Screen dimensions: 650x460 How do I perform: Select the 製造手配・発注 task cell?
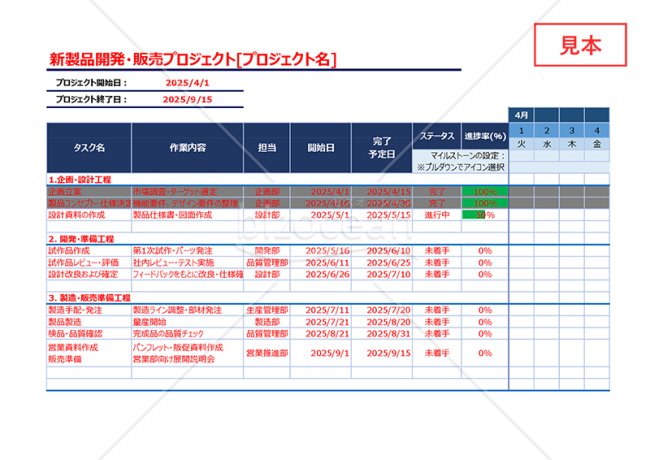click(89, 310)
